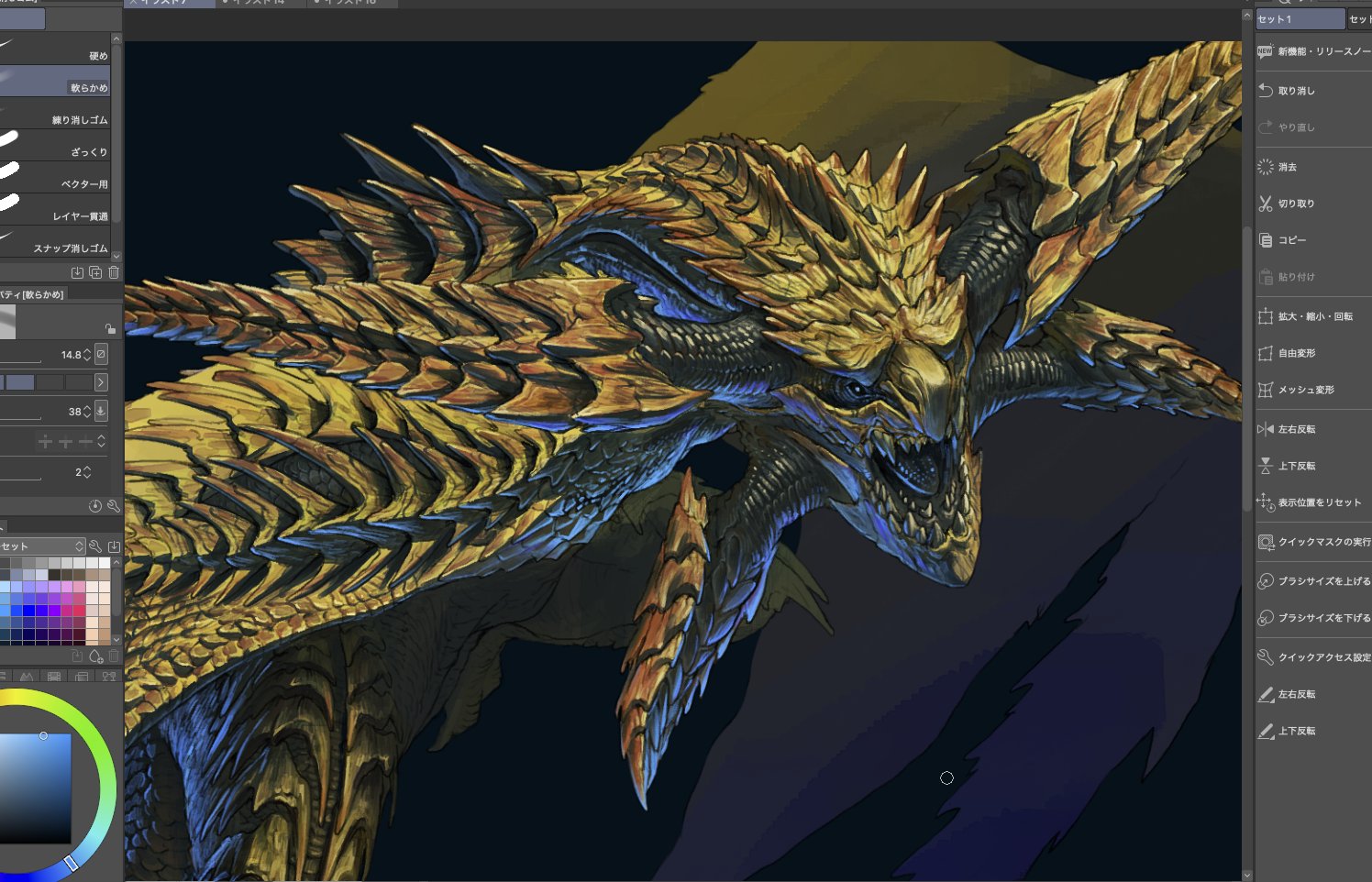Delete color trash icon under color set
The image size is (1372, 882).
[x=114, y=656]
